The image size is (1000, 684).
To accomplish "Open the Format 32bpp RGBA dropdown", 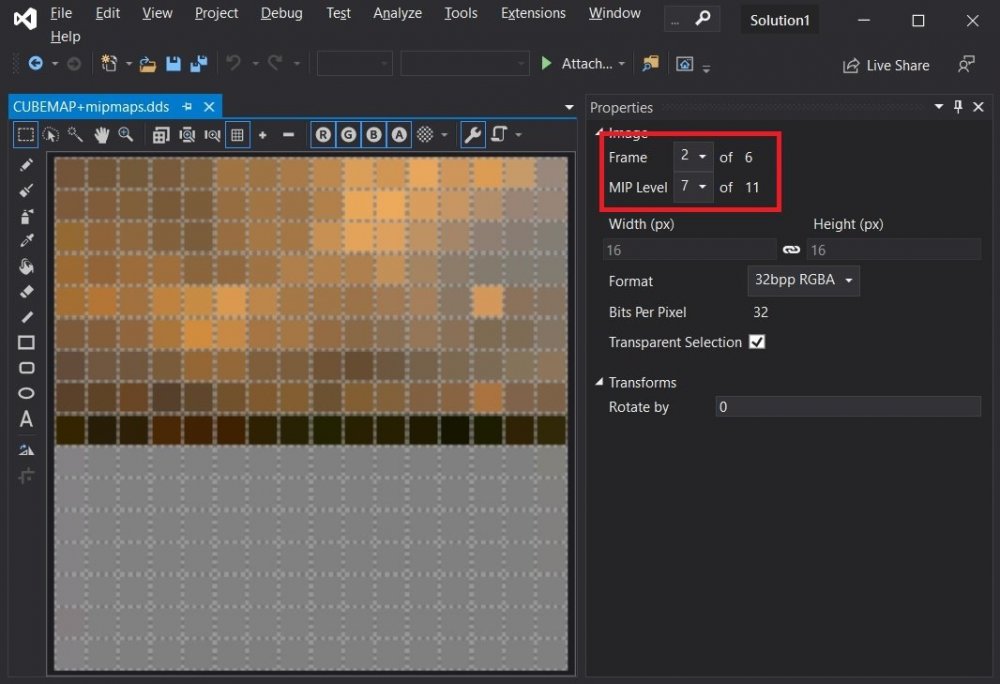I will pos(803,281).
